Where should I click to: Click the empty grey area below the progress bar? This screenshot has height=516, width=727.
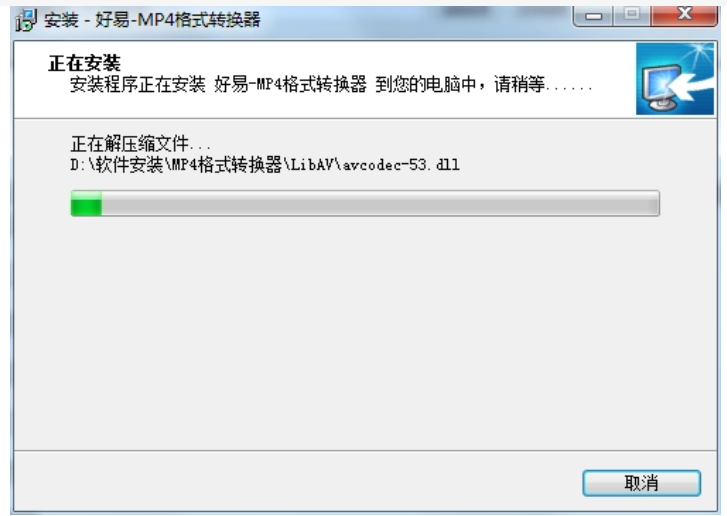pyautogui.click(x=365, y=331)
